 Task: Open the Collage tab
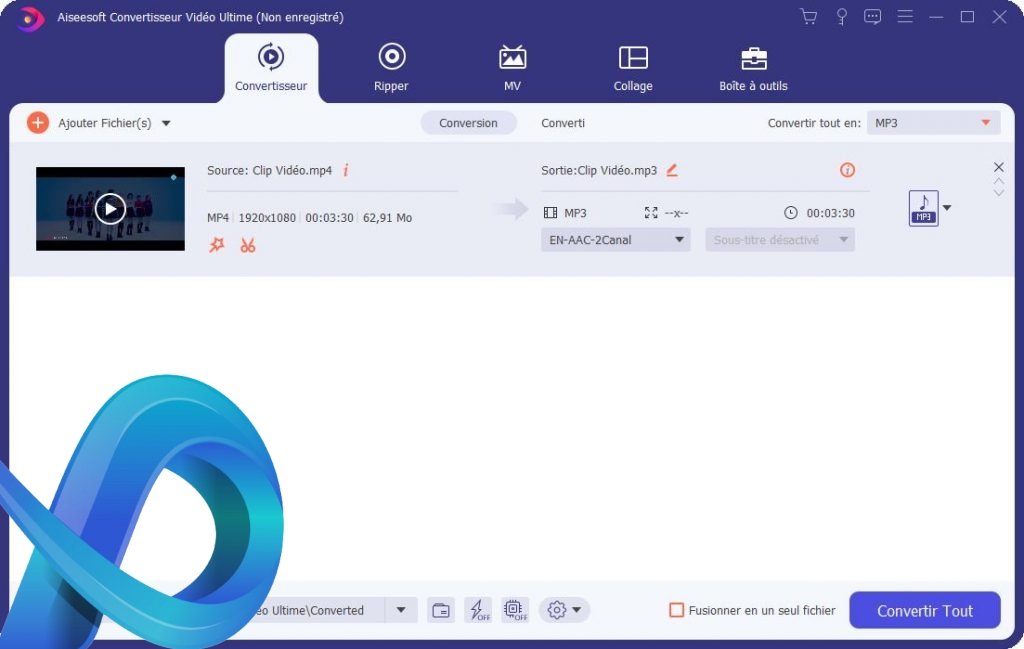(x=633, y=68)
